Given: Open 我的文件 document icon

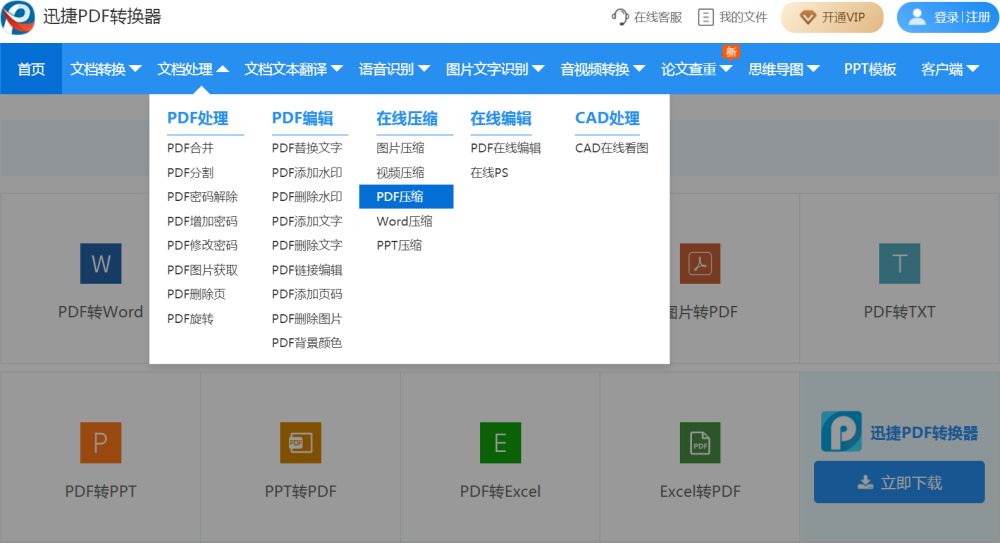Looking at the screenshot, I should pyautogui.click(x=705, y=17).
